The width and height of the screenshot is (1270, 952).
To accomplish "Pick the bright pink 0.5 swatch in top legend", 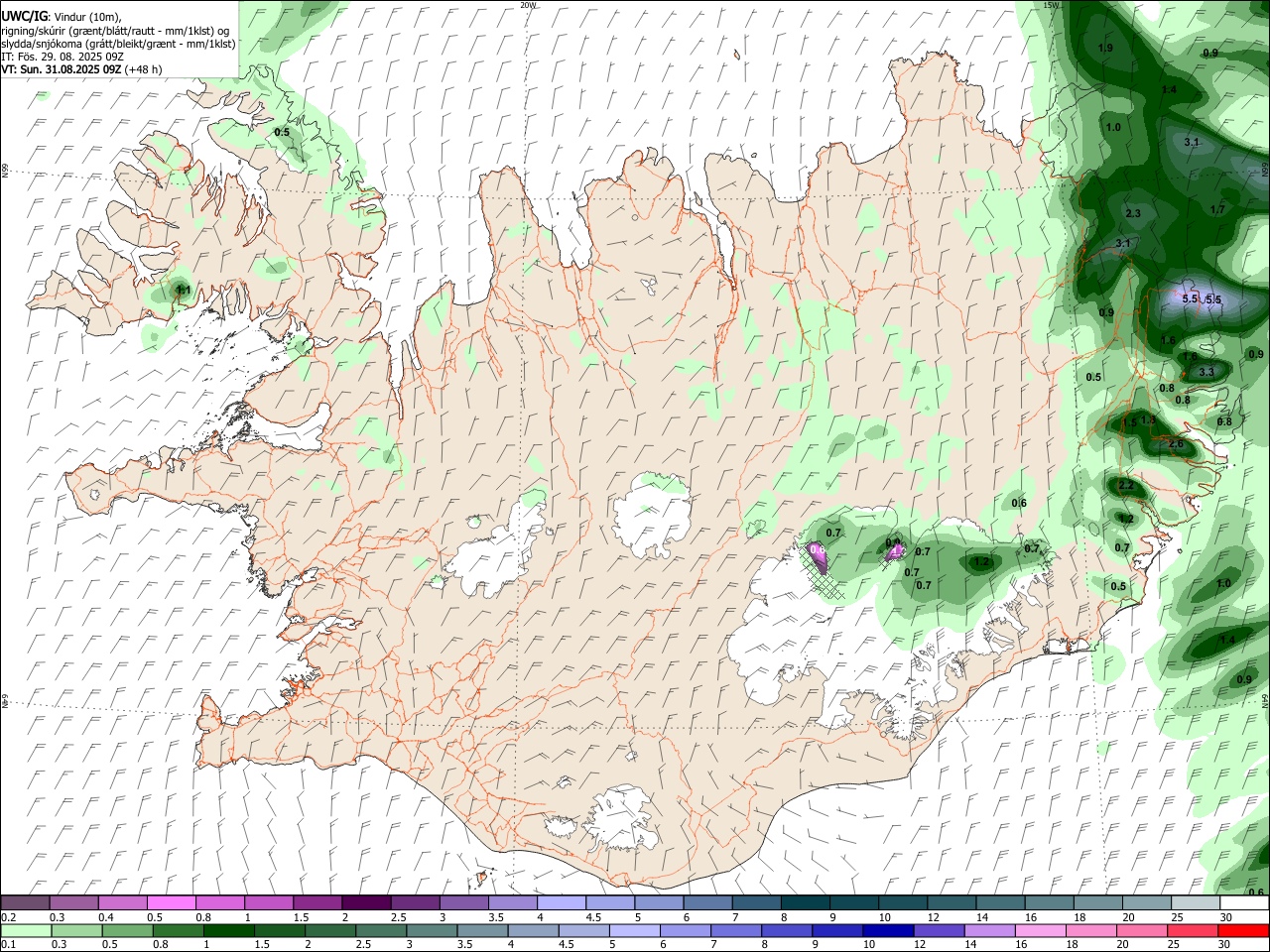I will pos(171,903).
